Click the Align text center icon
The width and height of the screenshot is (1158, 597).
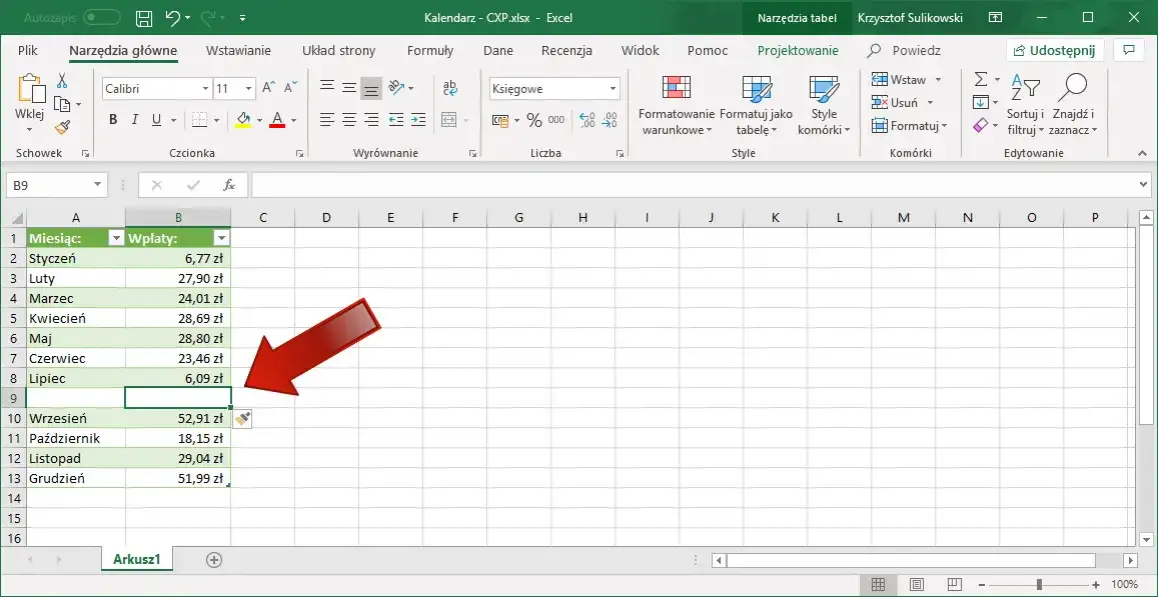pos(349,120)
